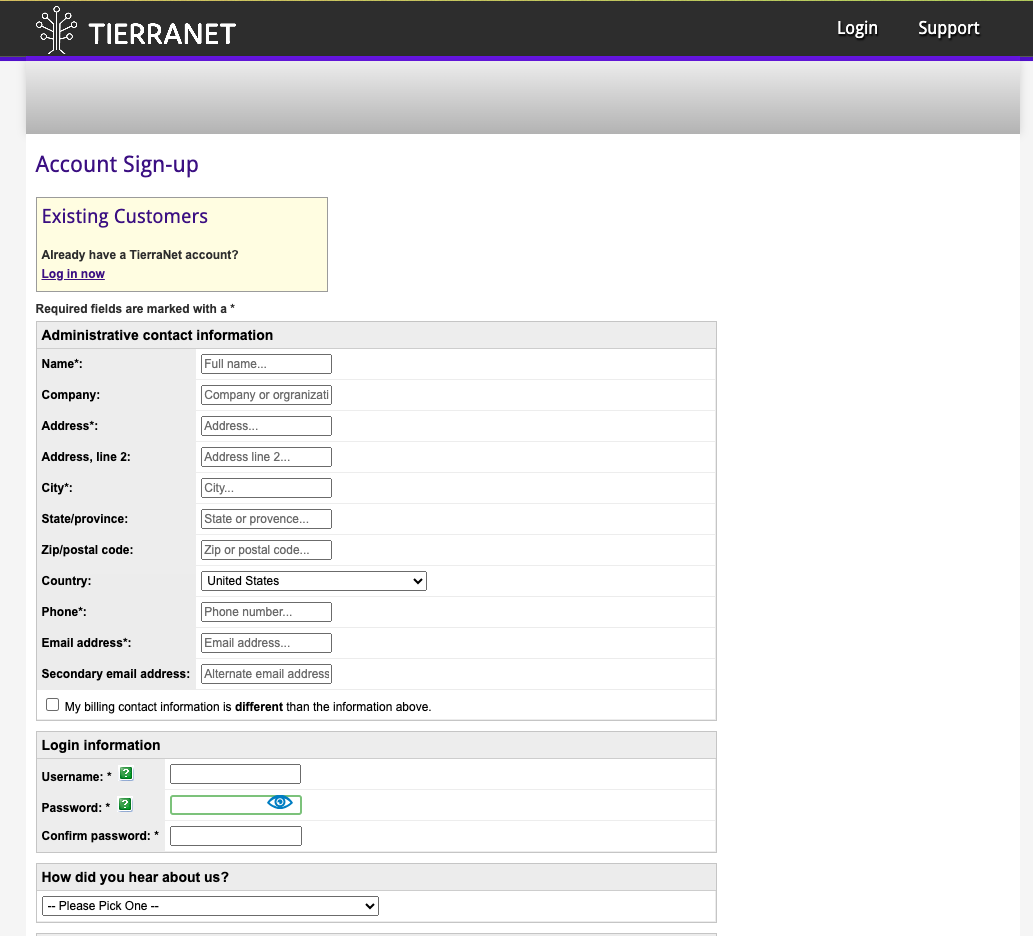Click 'Required fields are marked with a *' text

pyautogui.click(x=135, y=309)
